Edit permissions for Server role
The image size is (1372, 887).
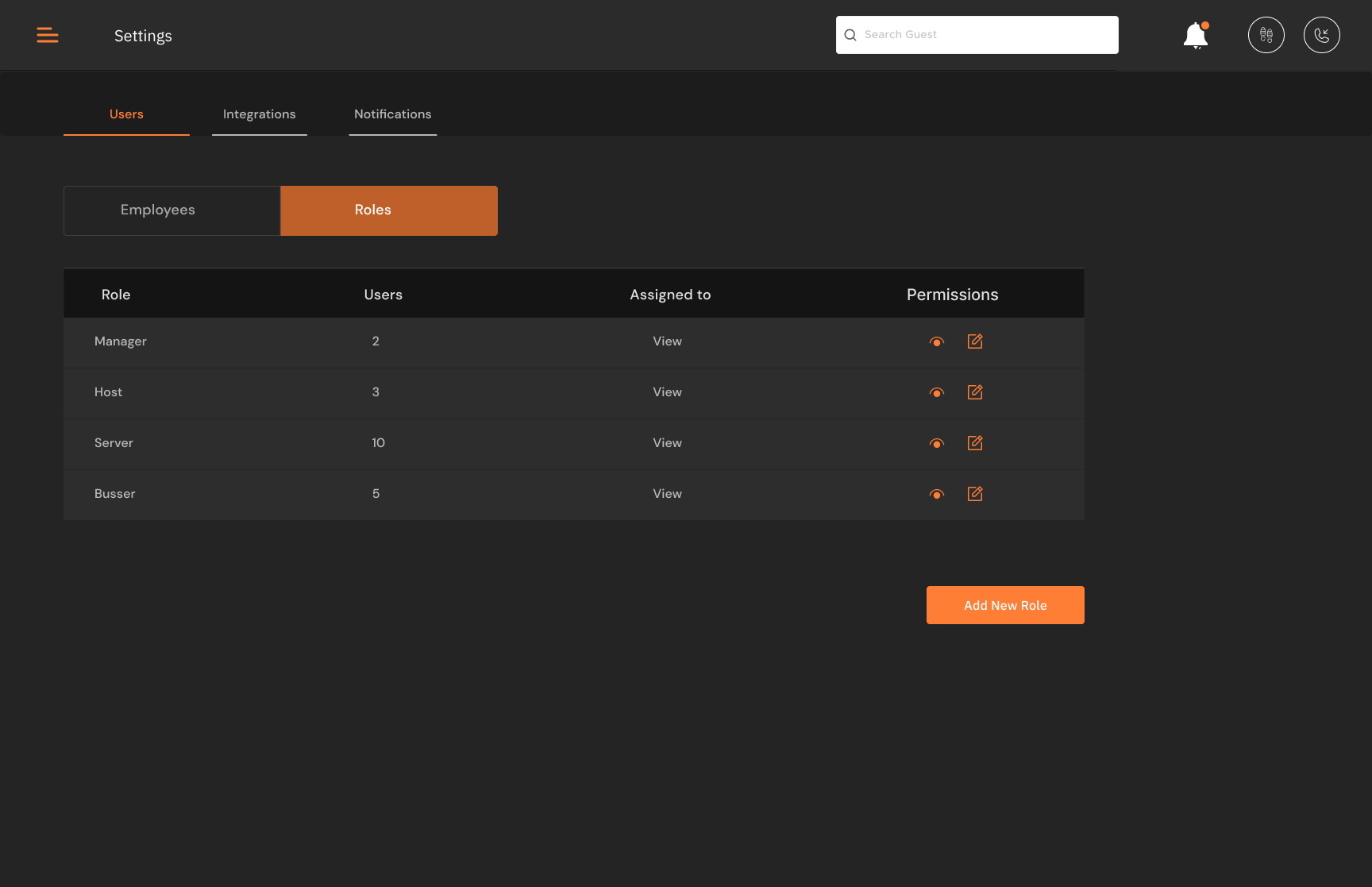[975, 443]
